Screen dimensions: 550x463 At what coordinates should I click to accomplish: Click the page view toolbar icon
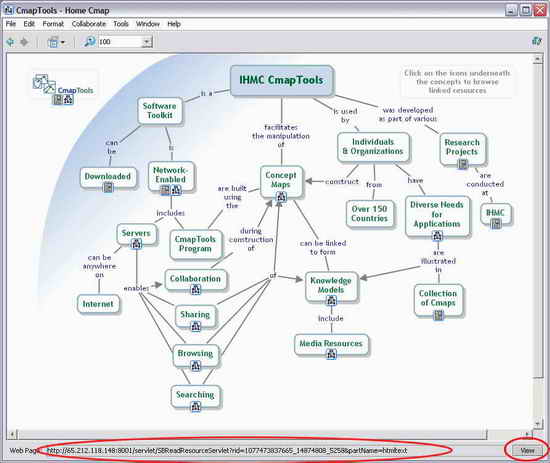(53, 42)
